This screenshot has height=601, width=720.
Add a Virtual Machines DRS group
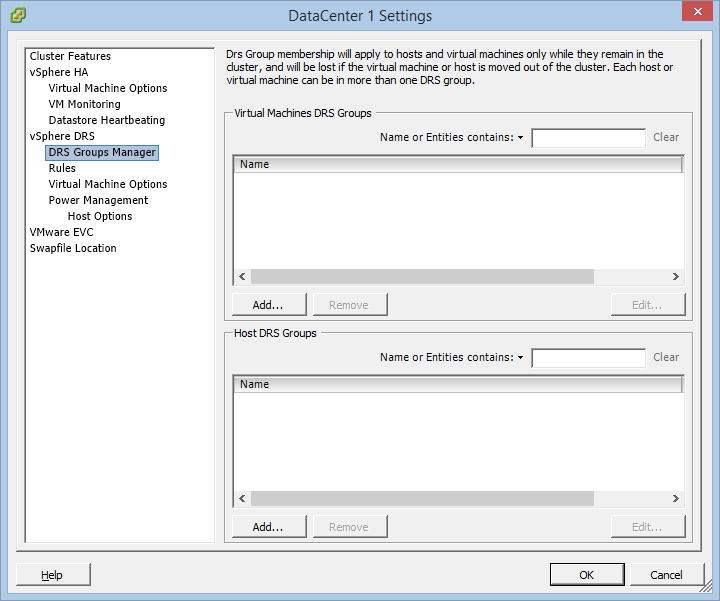tap(269, 305)
